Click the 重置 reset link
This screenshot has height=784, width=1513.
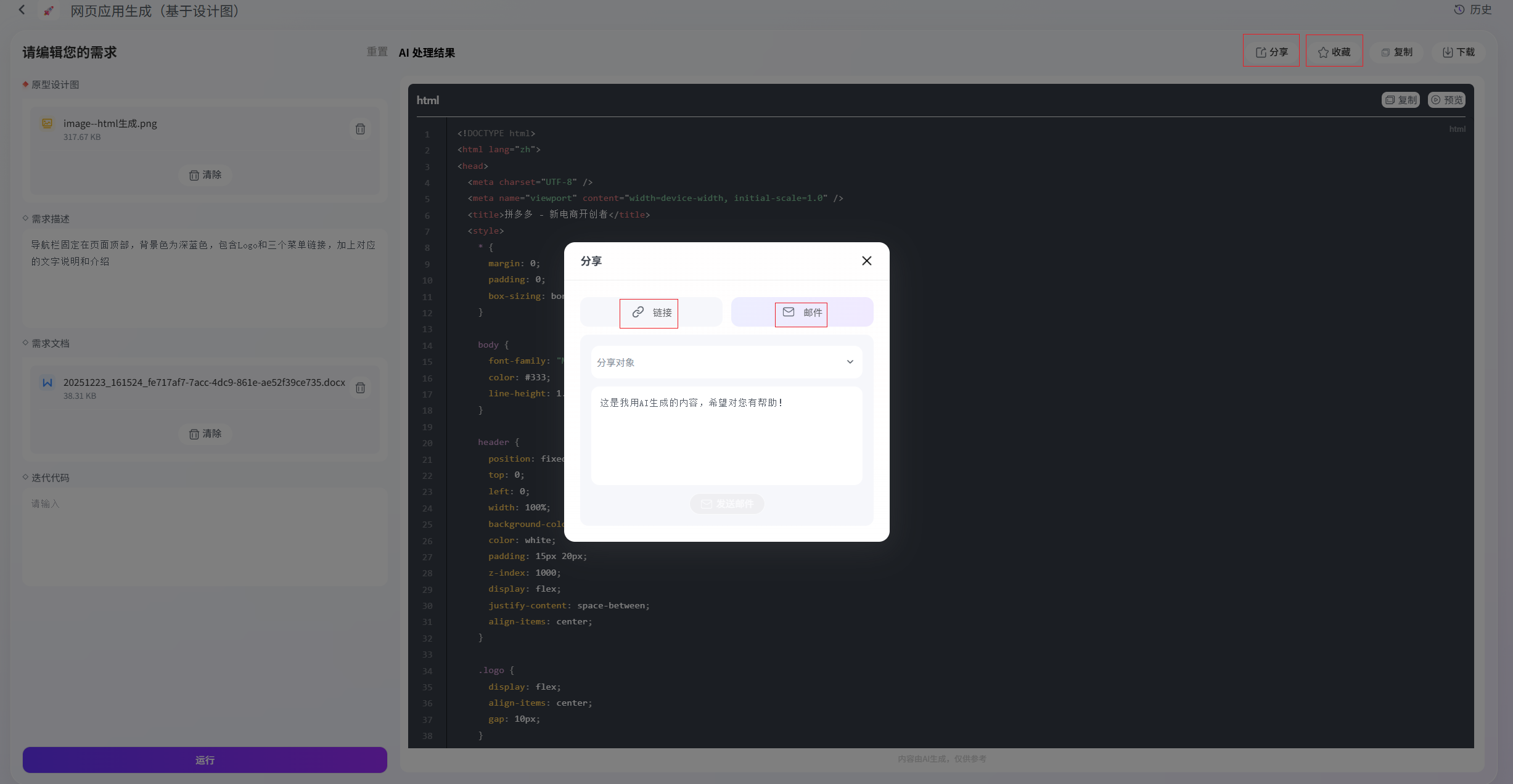(x=377, y=52)
